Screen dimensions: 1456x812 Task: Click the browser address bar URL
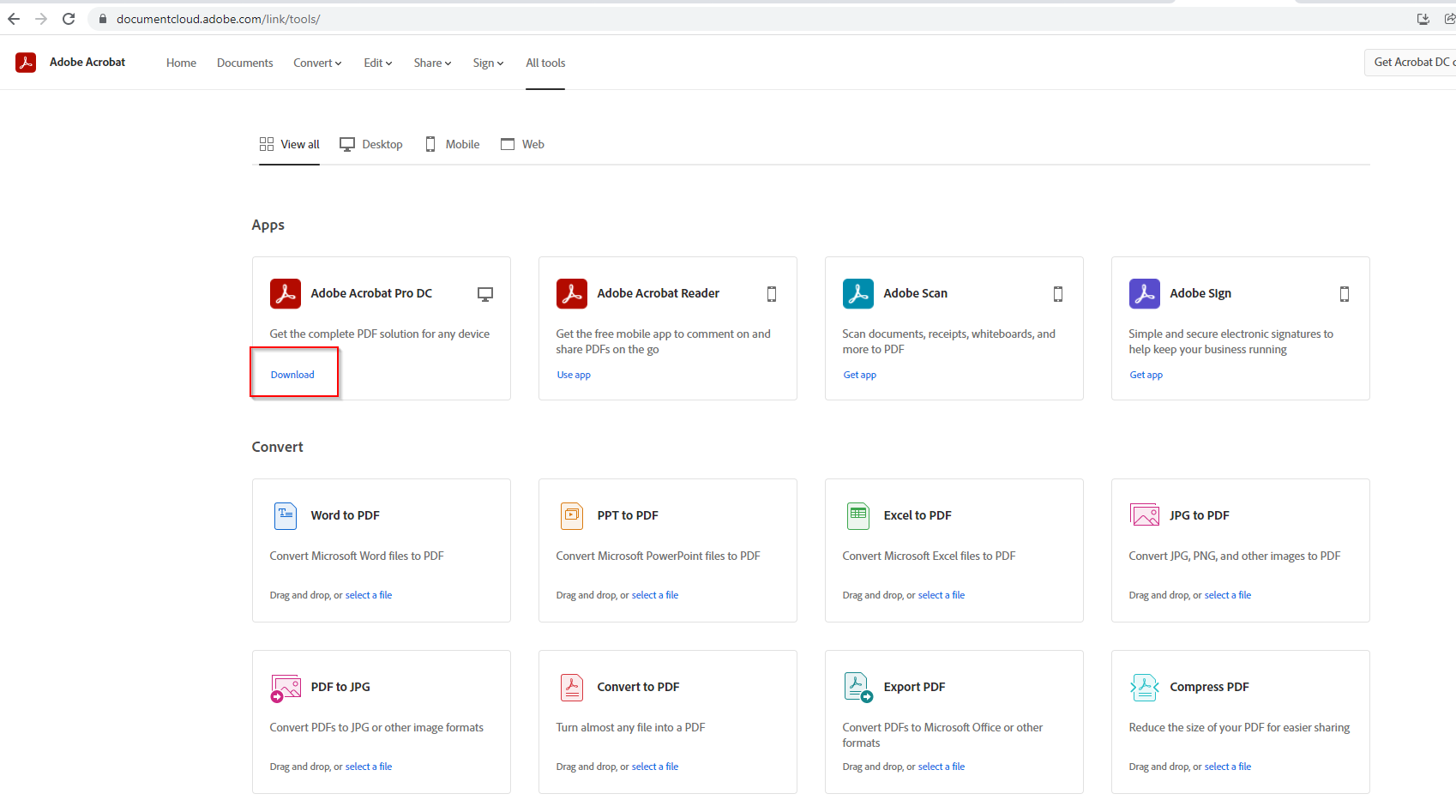coord(218,19)
